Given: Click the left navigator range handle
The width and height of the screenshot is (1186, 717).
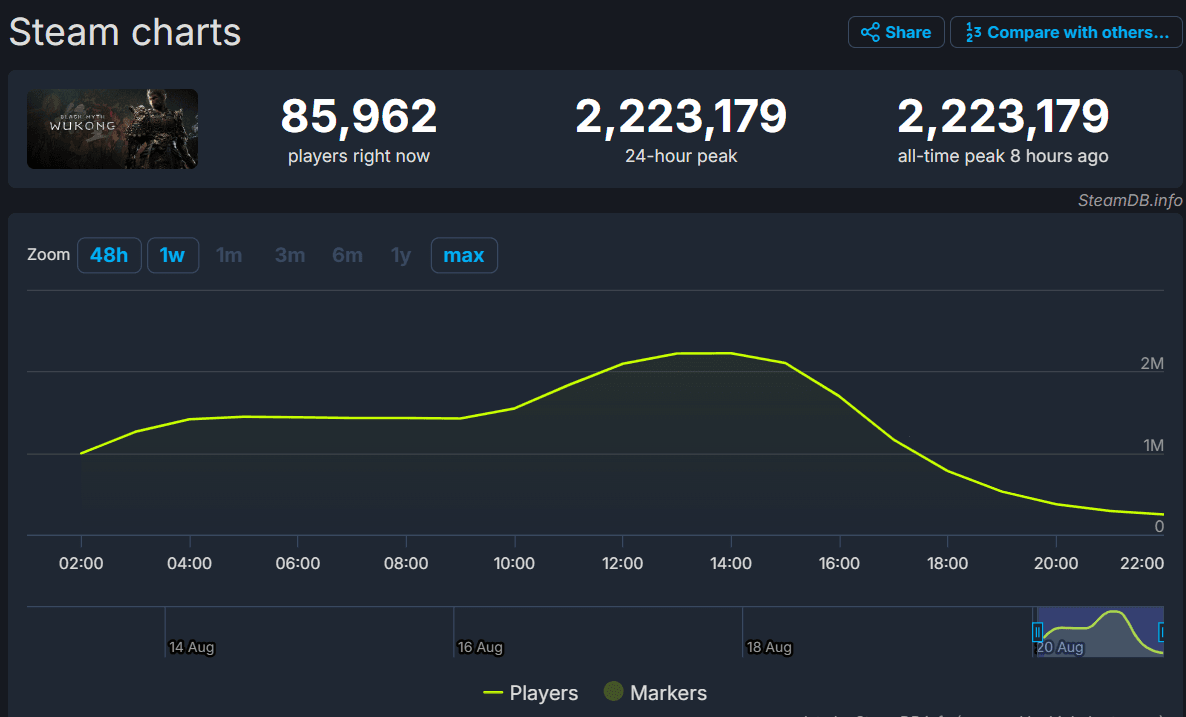Looking at the screenshot, I should coord(1037,632).
